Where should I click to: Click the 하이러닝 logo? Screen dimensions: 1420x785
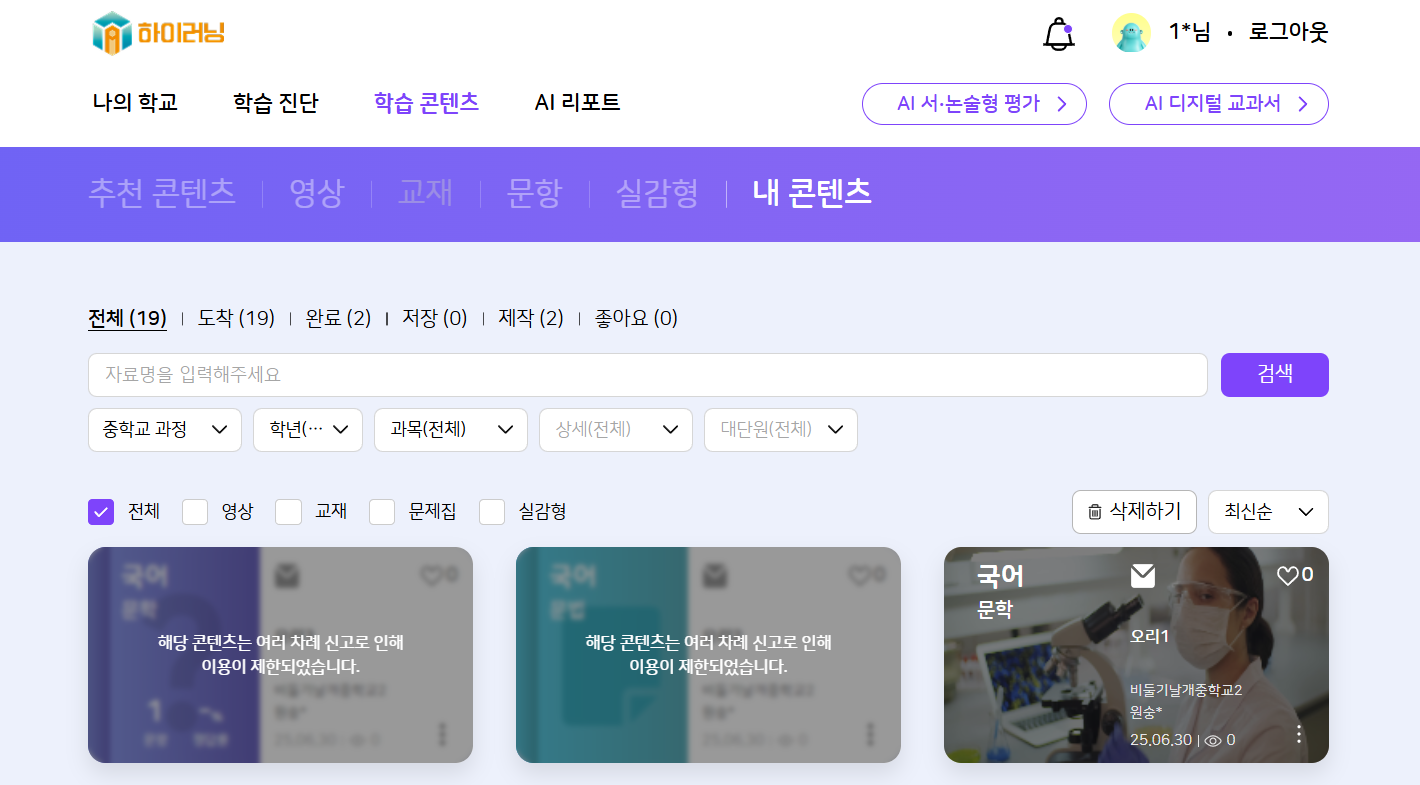coord(159,33)
